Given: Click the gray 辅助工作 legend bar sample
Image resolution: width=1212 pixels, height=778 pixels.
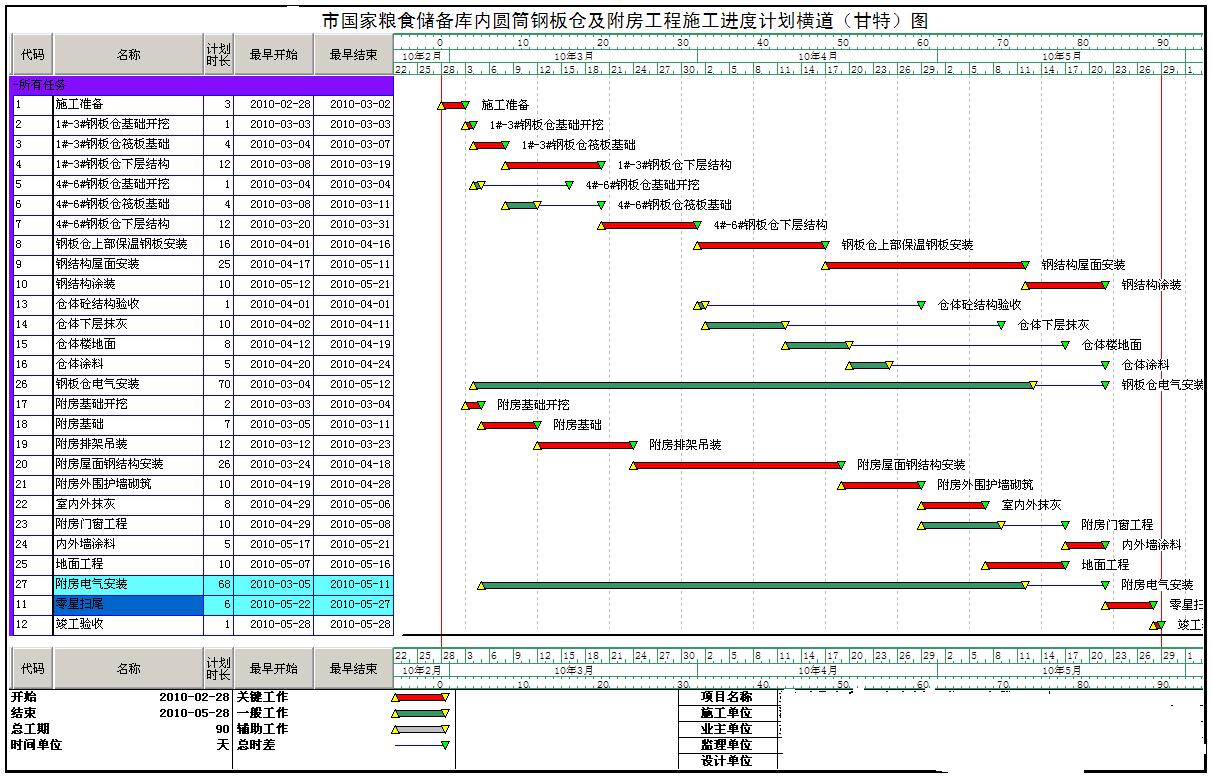Looking at the screenshot, I should (420, 729).
